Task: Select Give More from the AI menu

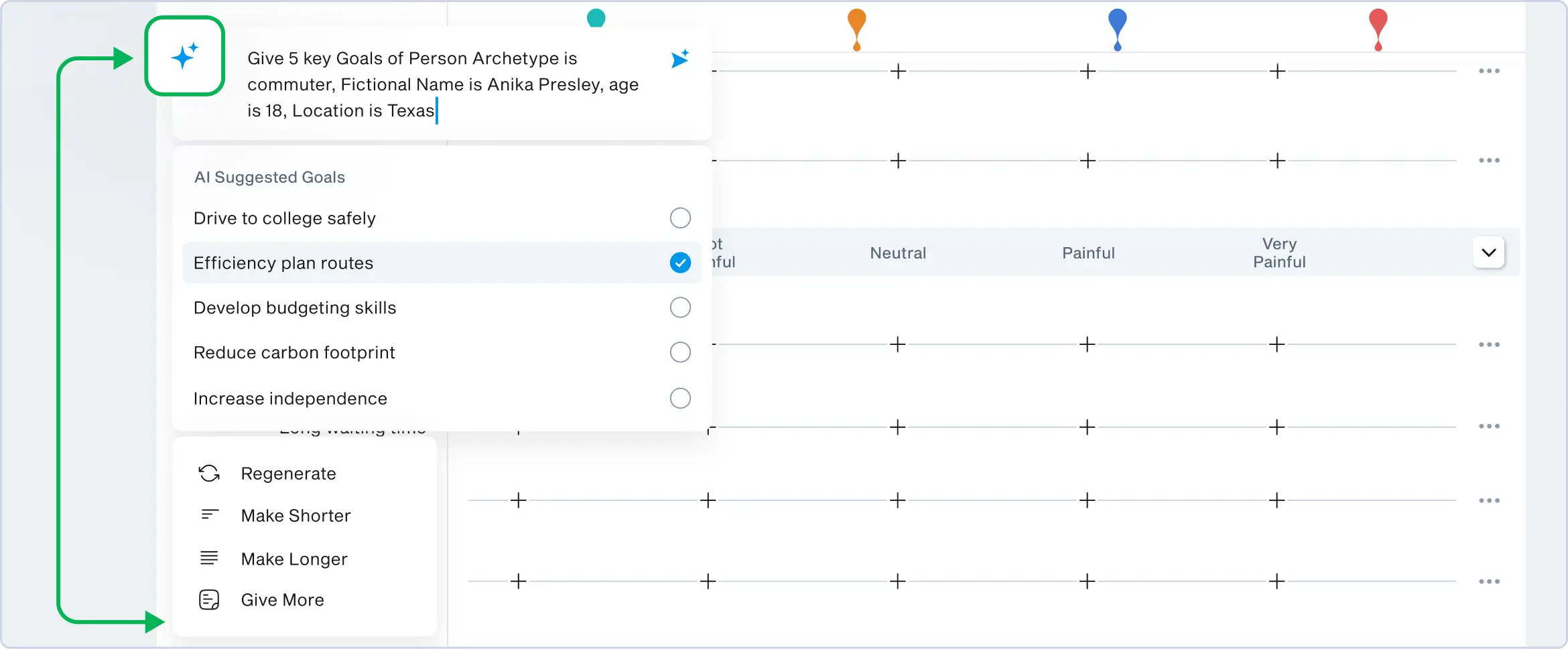Action: click(282, 600)
